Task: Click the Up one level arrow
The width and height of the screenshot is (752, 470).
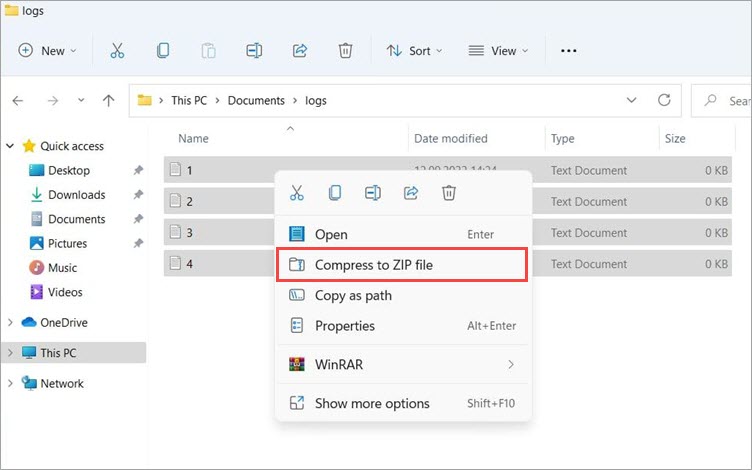Action: (109, 100)
